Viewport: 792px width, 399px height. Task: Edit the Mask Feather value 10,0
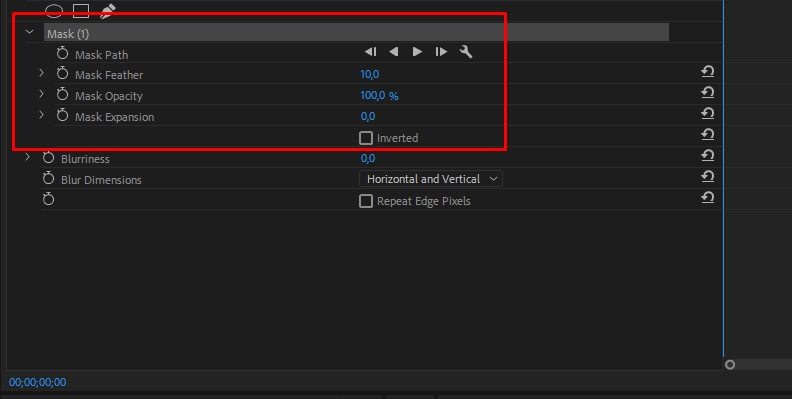pyautogui.click(x=370, y=74)
